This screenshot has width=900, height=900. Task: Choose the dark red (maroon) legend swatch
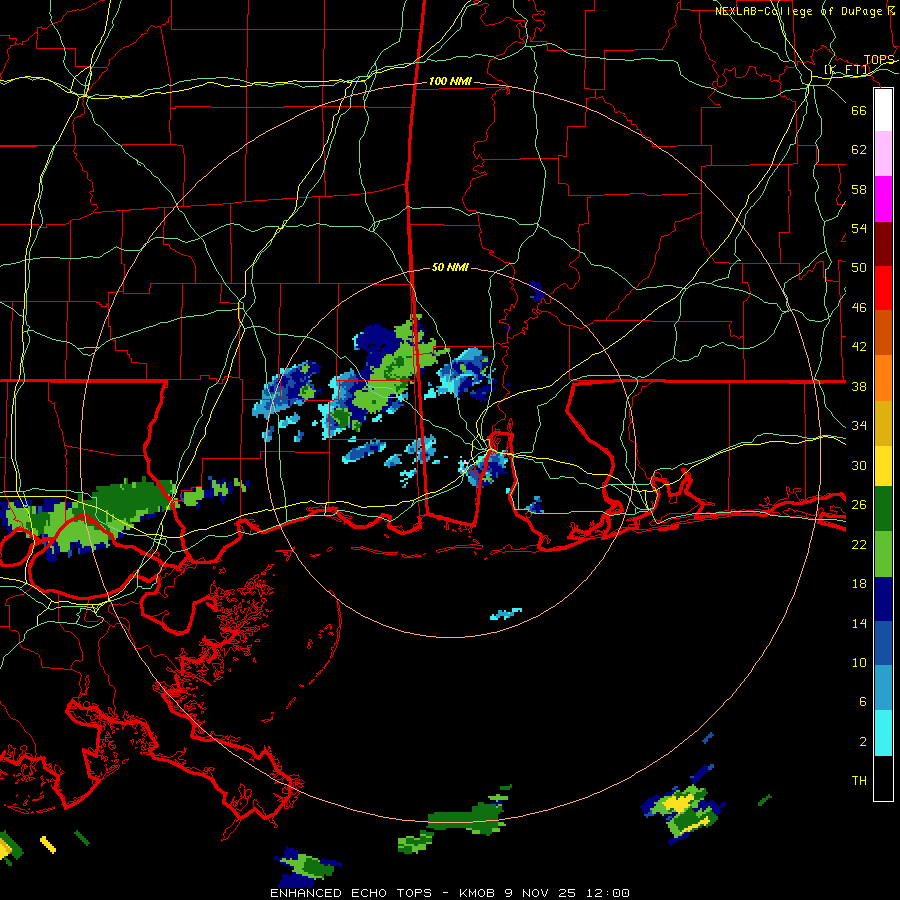883,244
